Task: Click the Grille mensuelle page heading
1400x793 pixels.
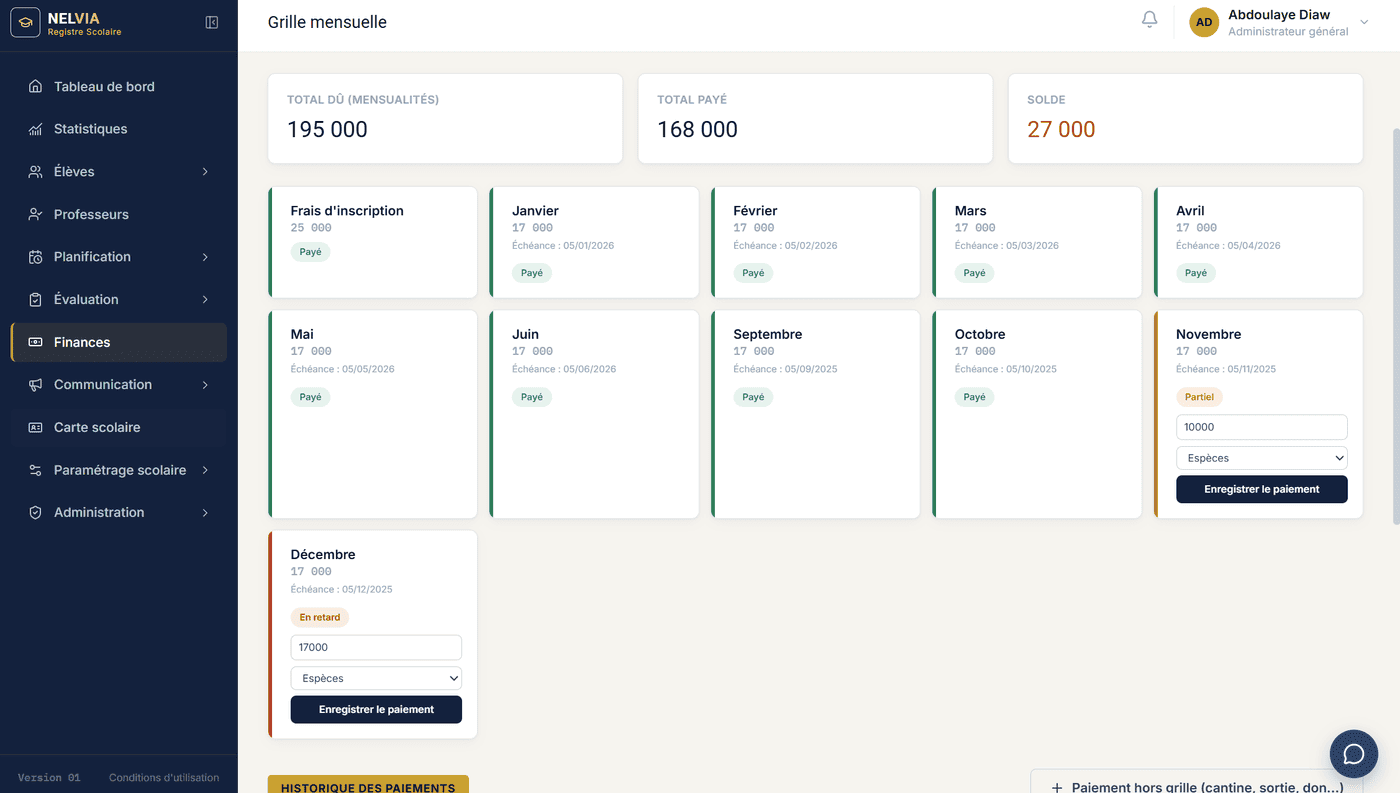Action: click(327, 22)
